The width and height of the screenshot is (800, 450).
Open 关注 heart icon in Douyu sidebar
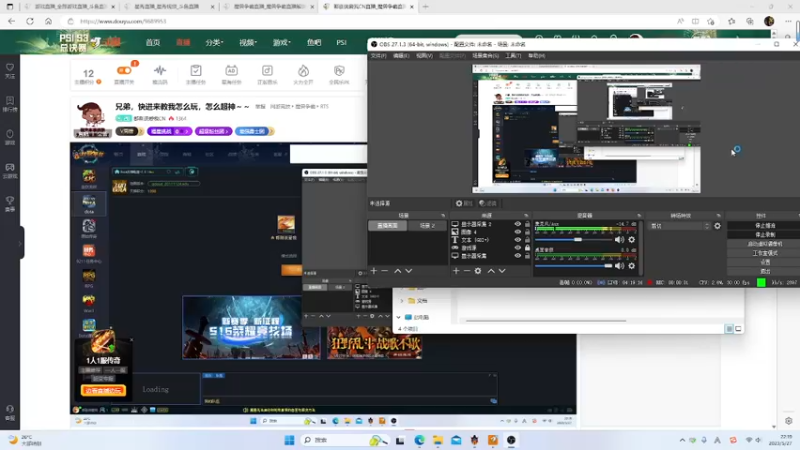click(10, 70)
